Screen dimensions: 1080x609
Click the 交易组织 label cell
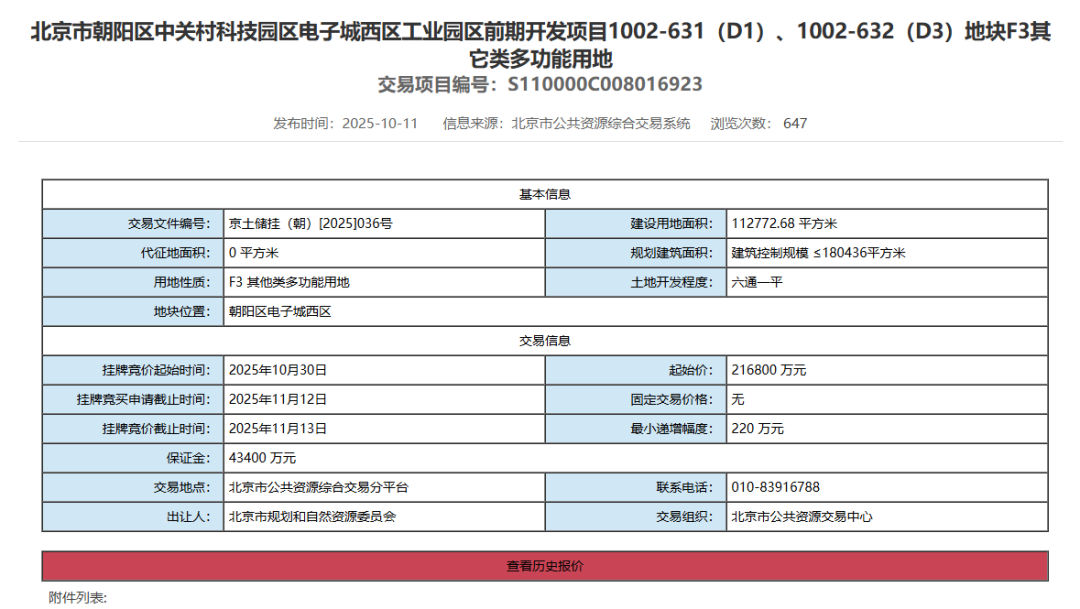[x=636, y=516]
